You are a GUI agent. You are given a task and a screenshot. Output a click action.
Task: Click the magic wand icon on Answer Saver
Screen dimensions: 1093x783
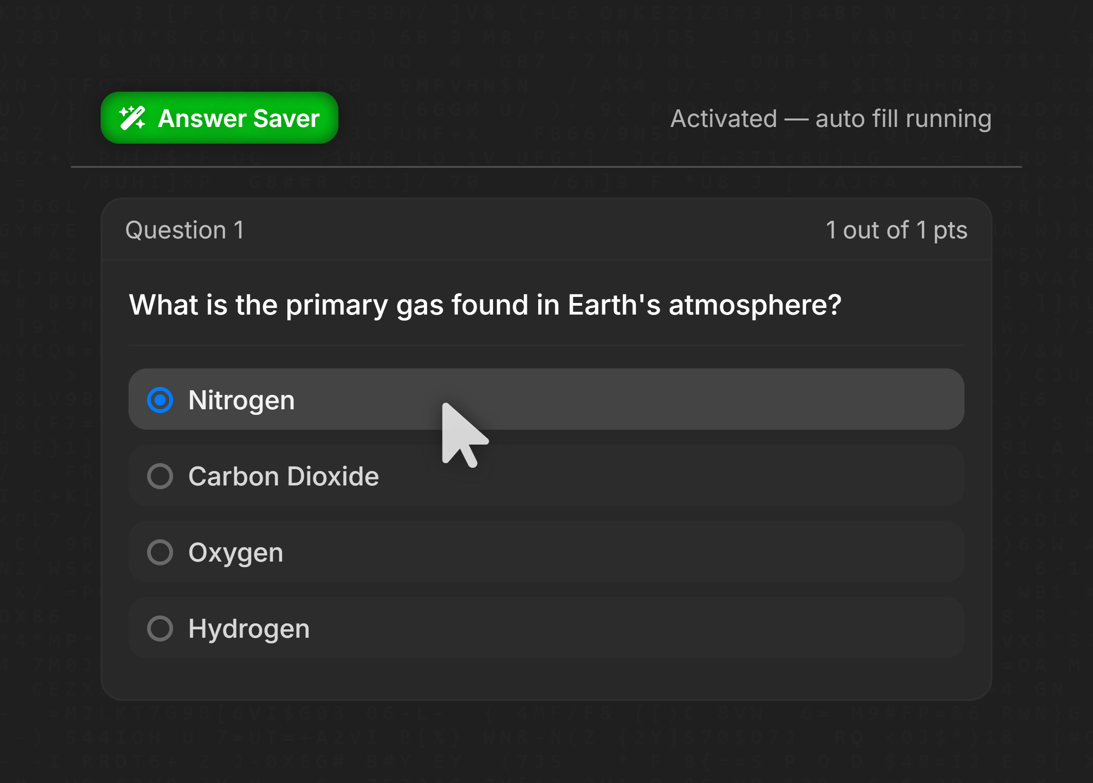133,118
